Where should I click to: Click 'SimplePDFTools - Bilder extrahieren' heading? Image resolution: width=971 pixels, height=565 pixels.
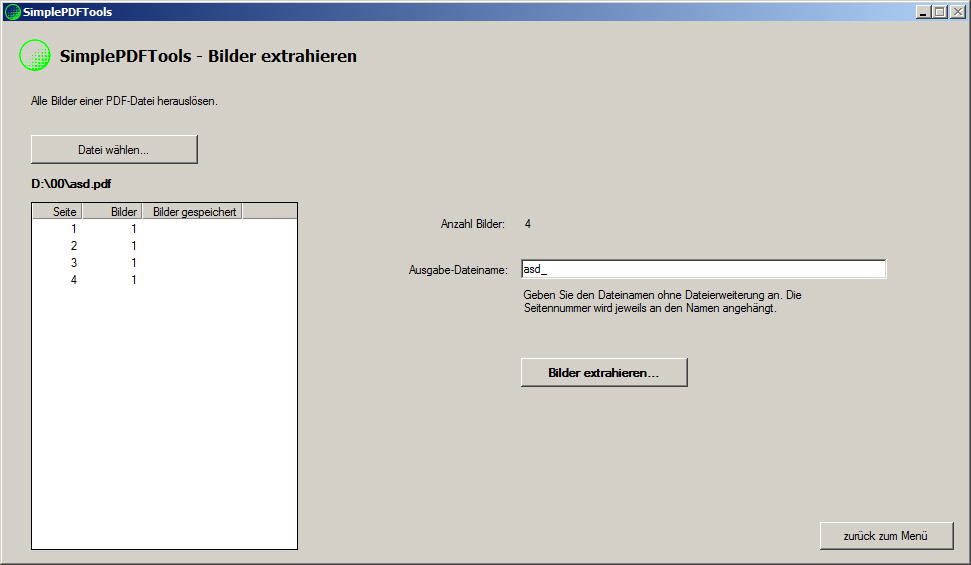[x=208, y=56]
